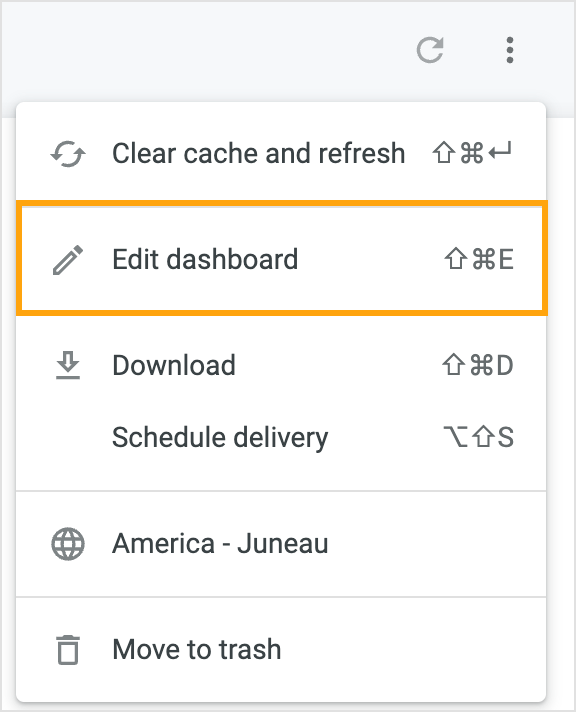Click the pencil edit icon
This screenshot has width=576, height=712.
pos(68,260)
